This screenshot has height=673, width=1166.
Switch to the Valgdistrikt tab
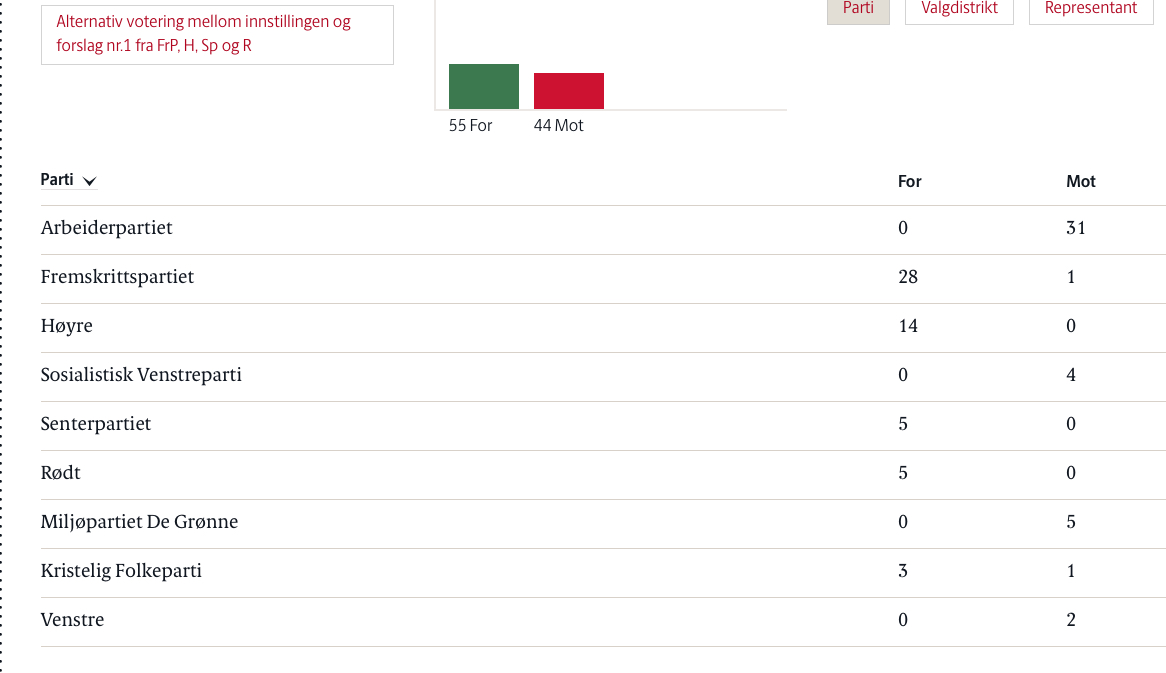coord(959,9)
